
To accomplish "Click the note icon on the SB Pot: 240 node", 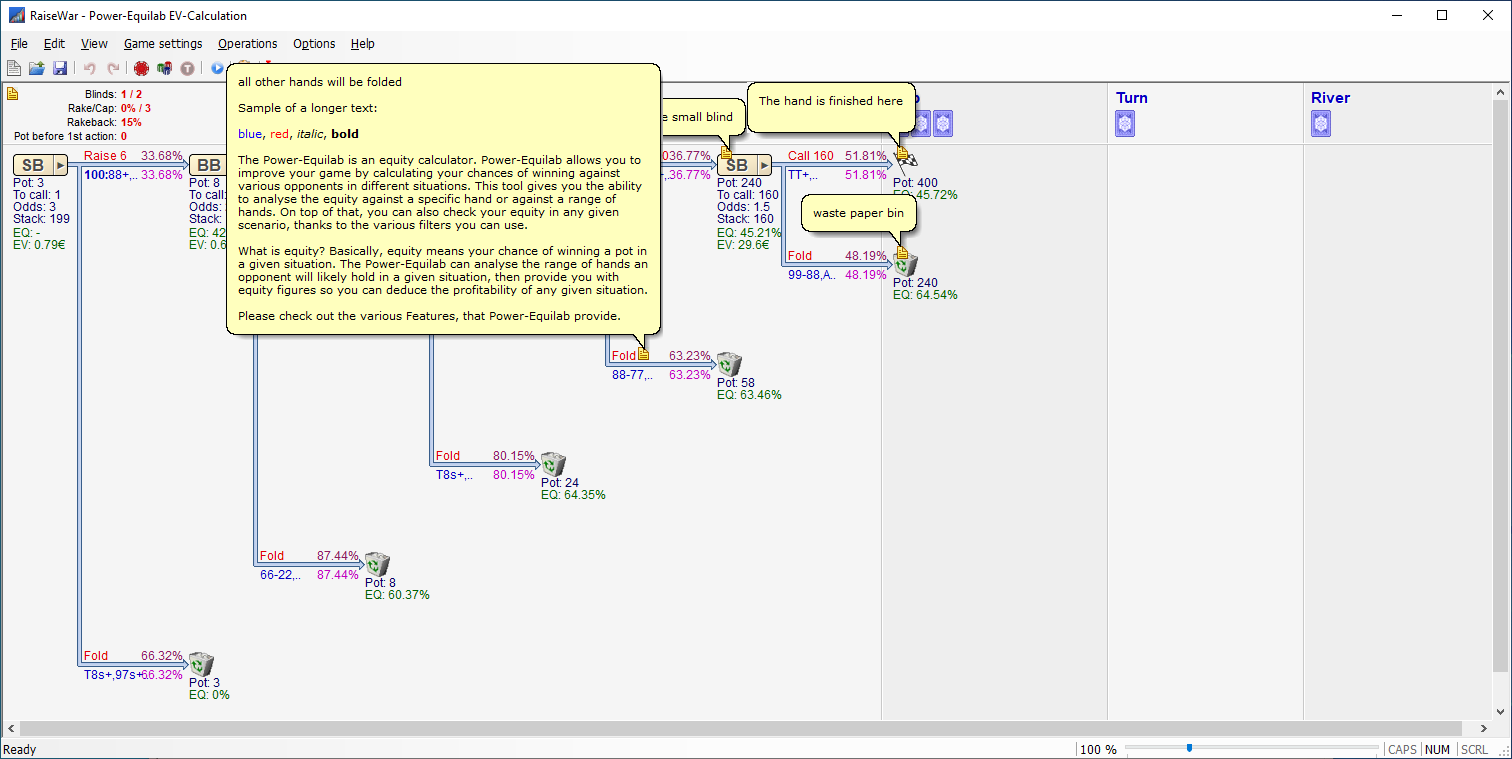I will coord(727,152).
